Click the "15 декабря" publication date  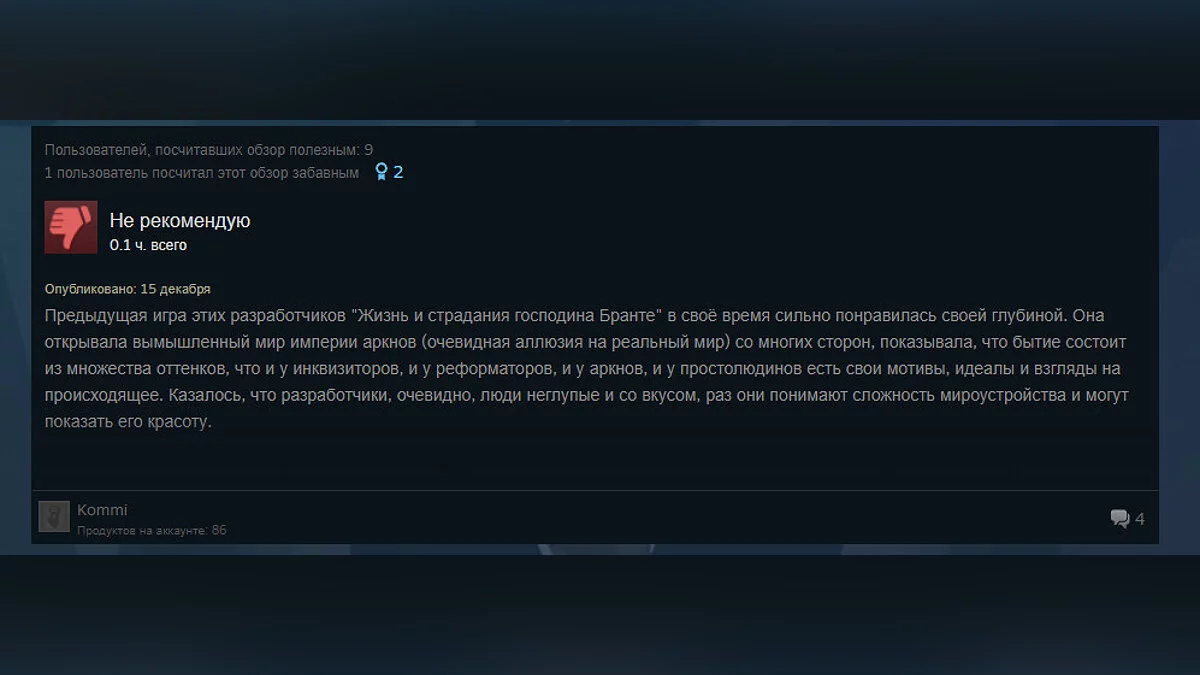click(x=175, y=289)
